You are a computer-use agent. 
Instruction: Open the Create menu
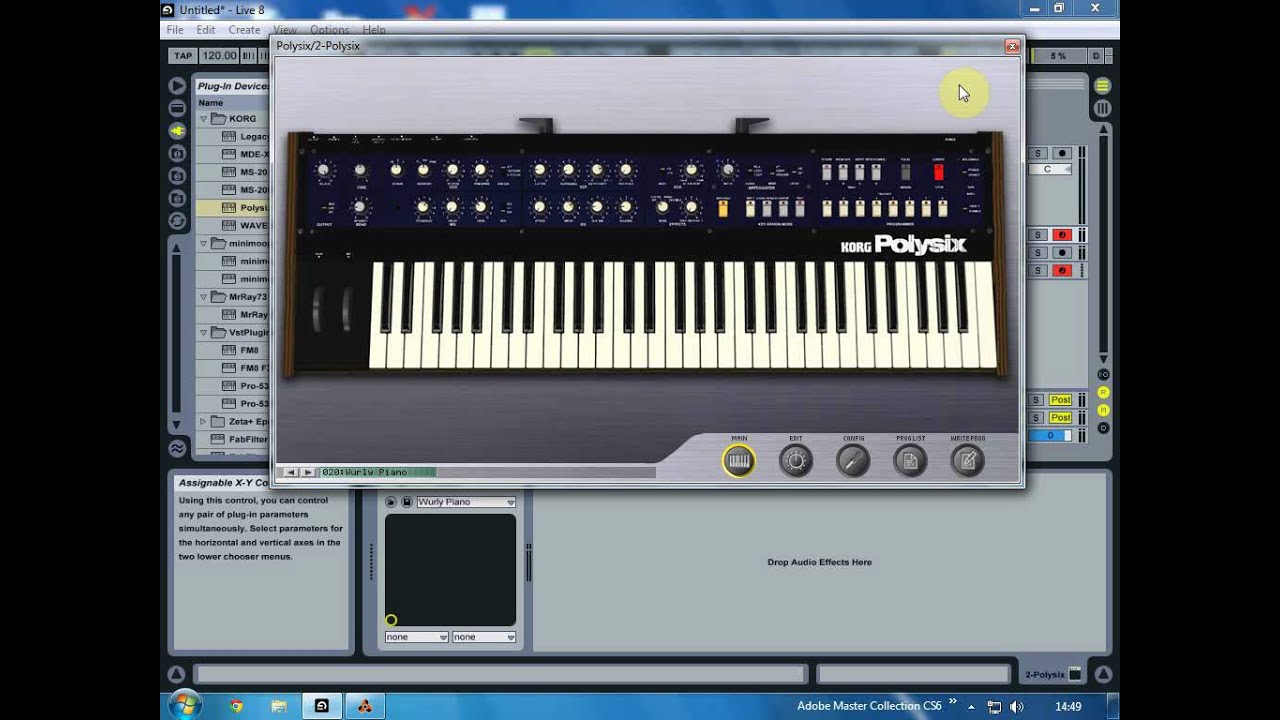tap(244, 30)
